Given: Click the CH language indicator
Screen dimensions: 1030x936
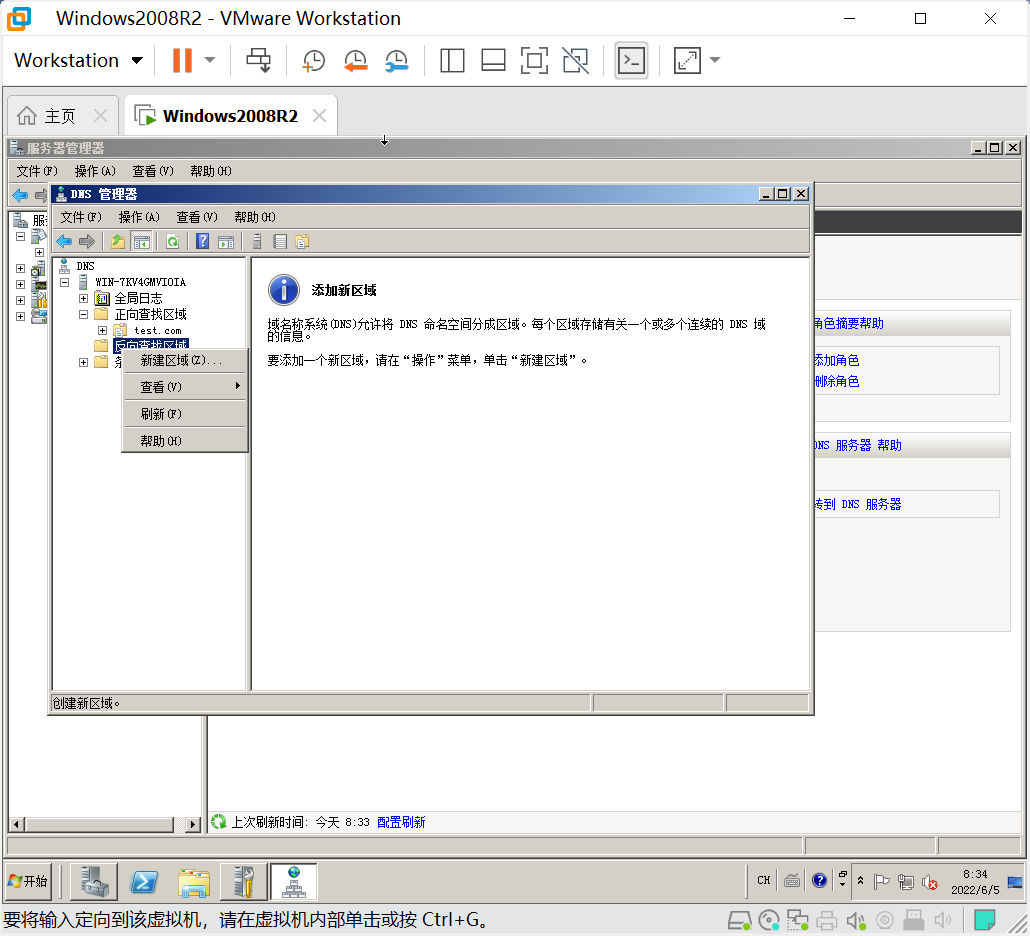Looking at the screenshot, I should coord(763,880).
